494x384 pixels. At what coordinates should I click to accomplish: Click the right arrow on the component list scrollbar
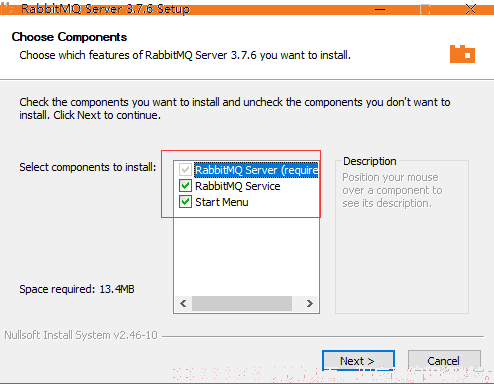tap(310, 303)
